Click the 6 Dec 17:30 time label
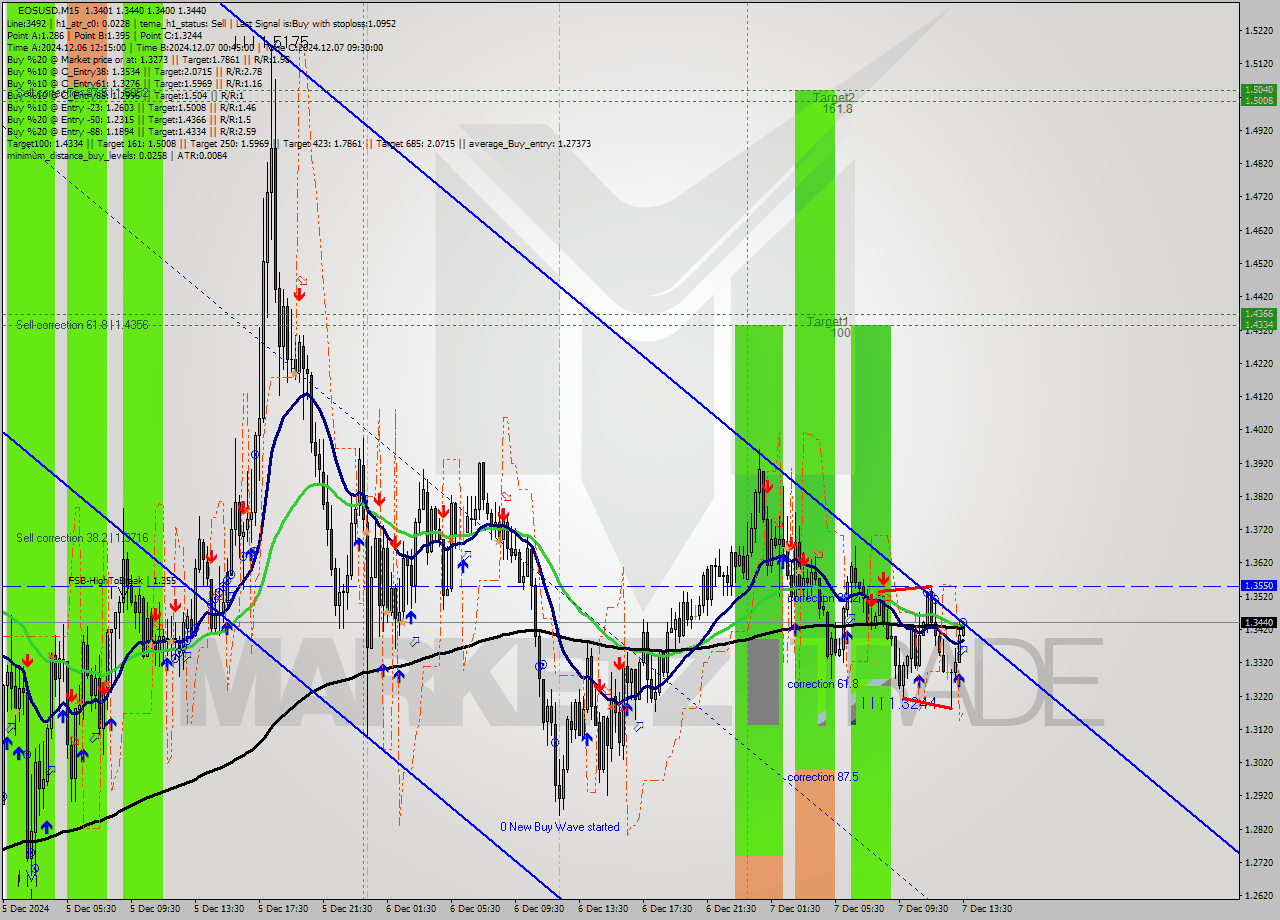 coord(667,909)
